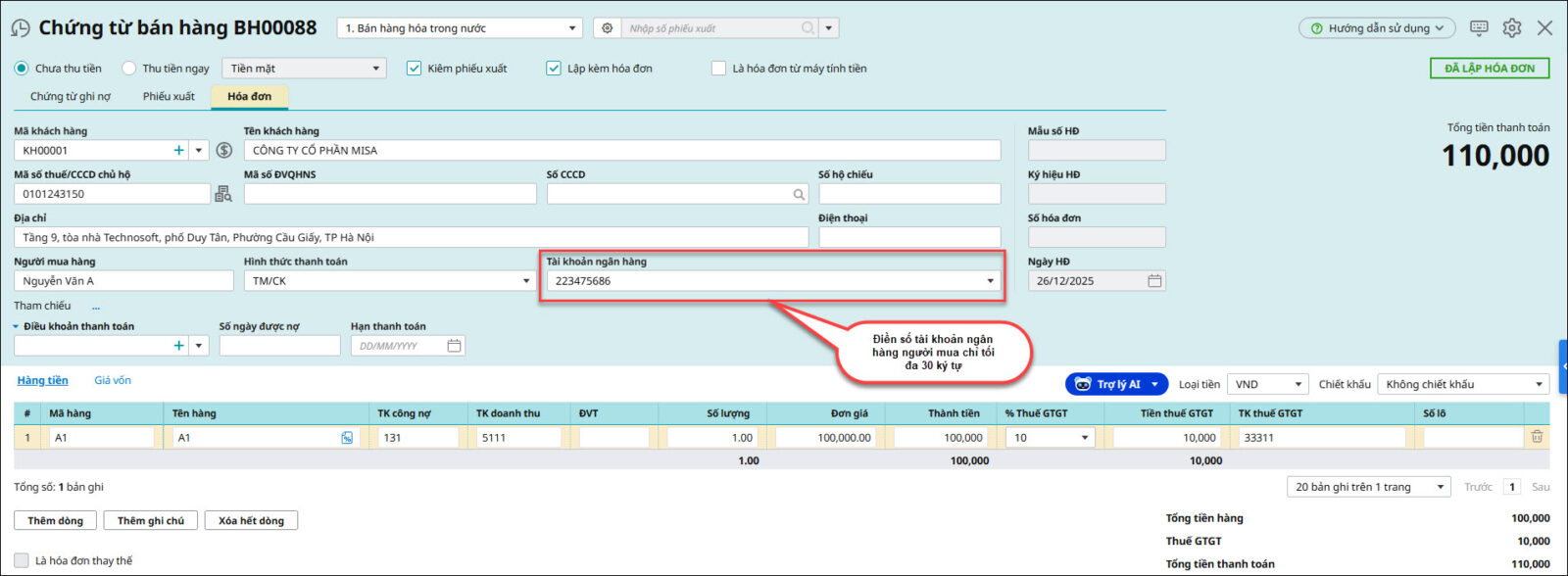
Task: Open the Giá vốn tab
Action: coord(113,380)
